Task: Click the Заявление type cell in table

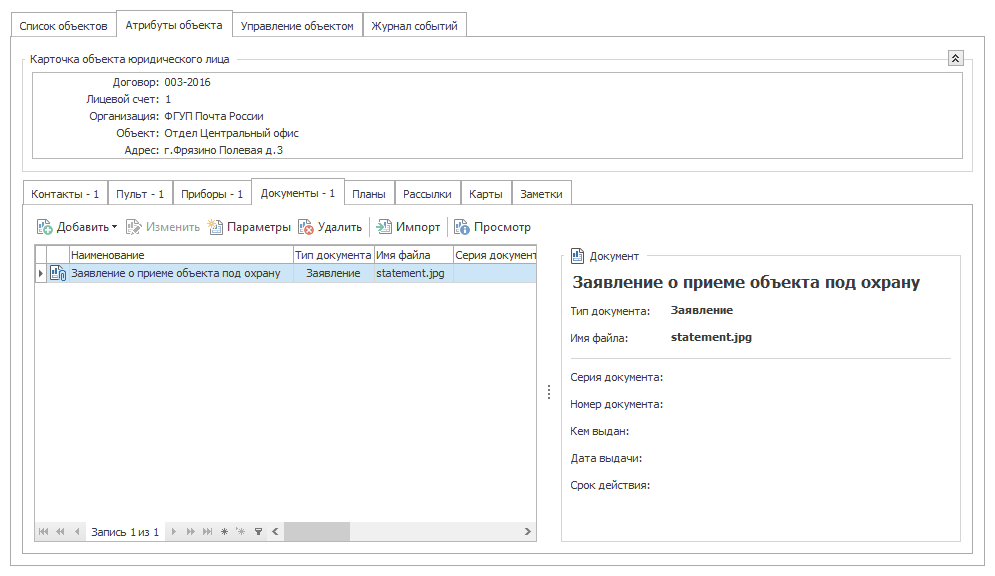Action: 333,273
